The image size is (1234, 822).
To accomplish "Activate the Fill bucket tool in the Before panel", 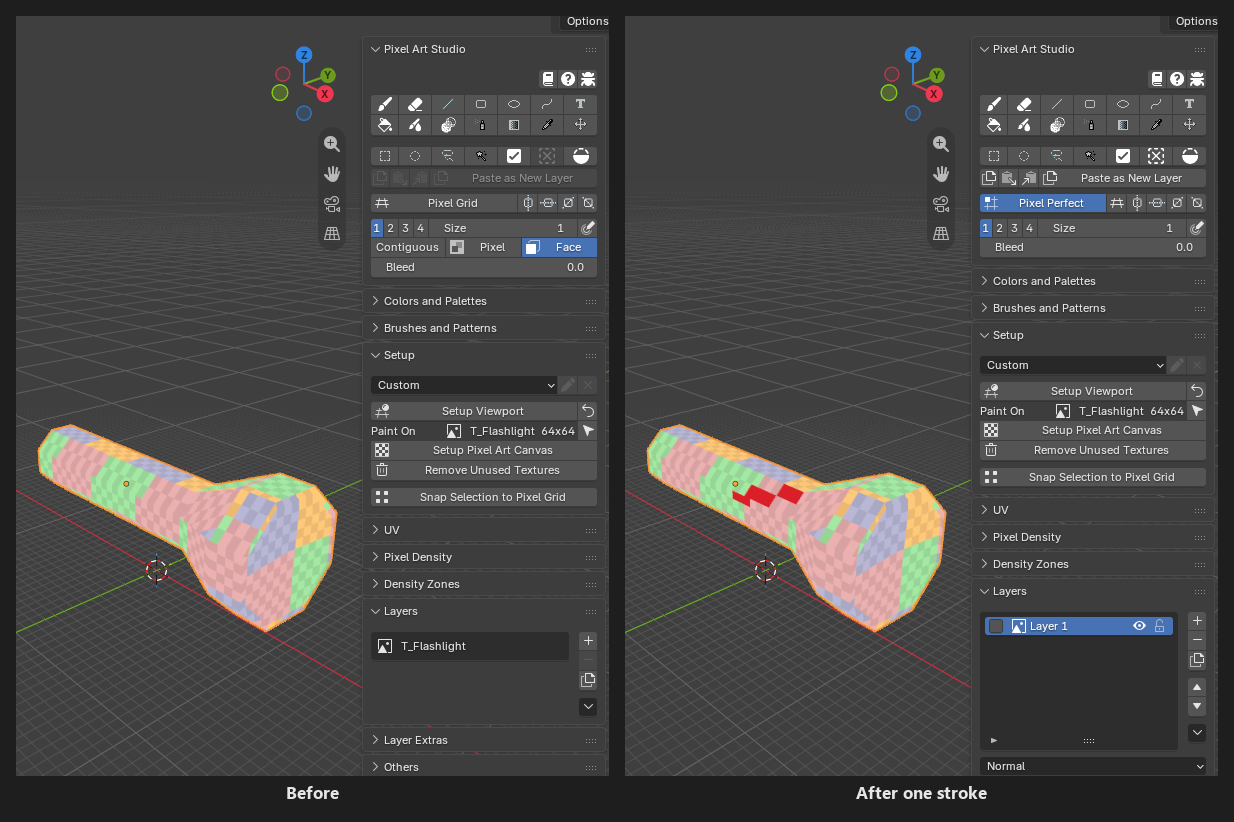I will pos(385,125).
